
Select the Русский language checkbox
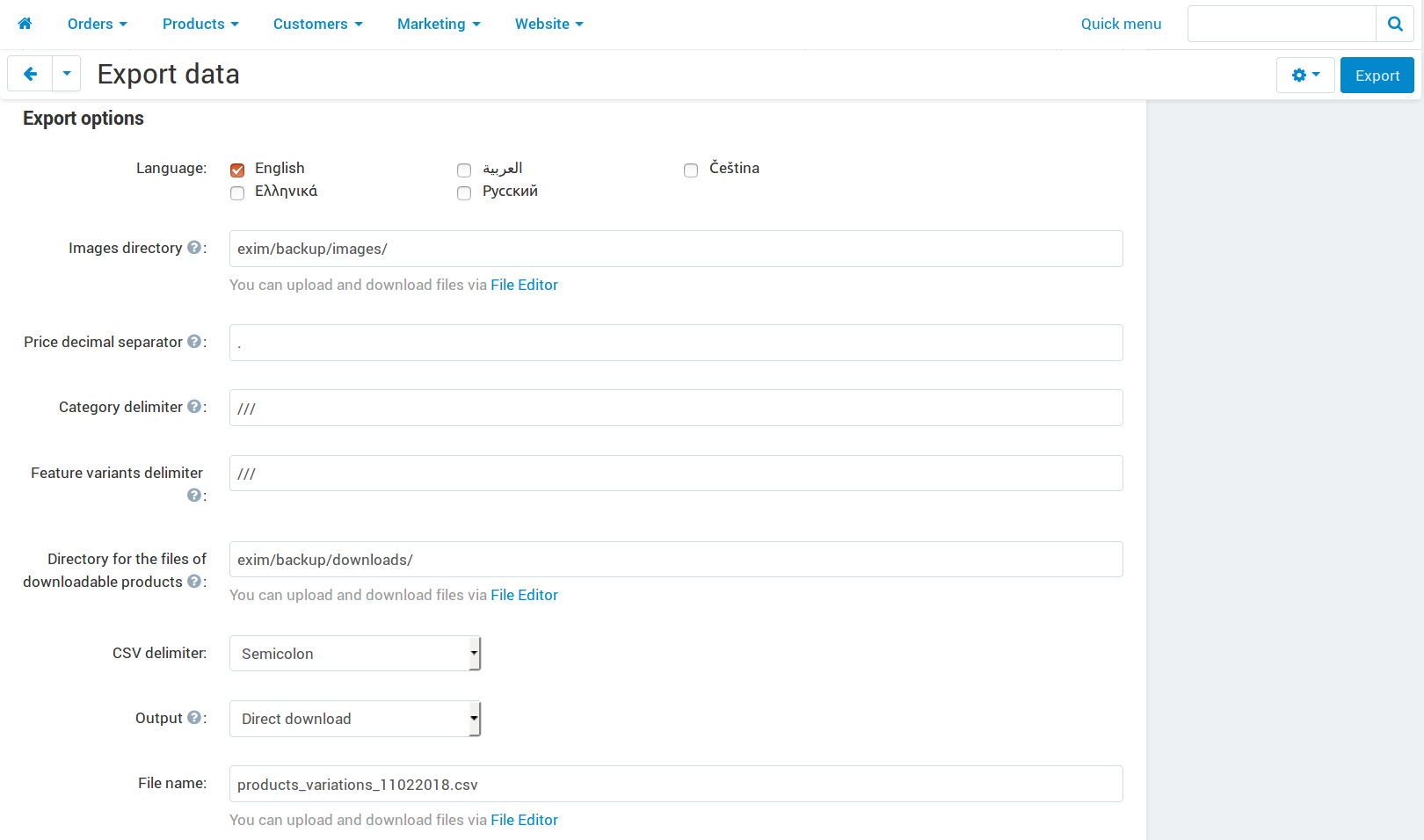464,192
